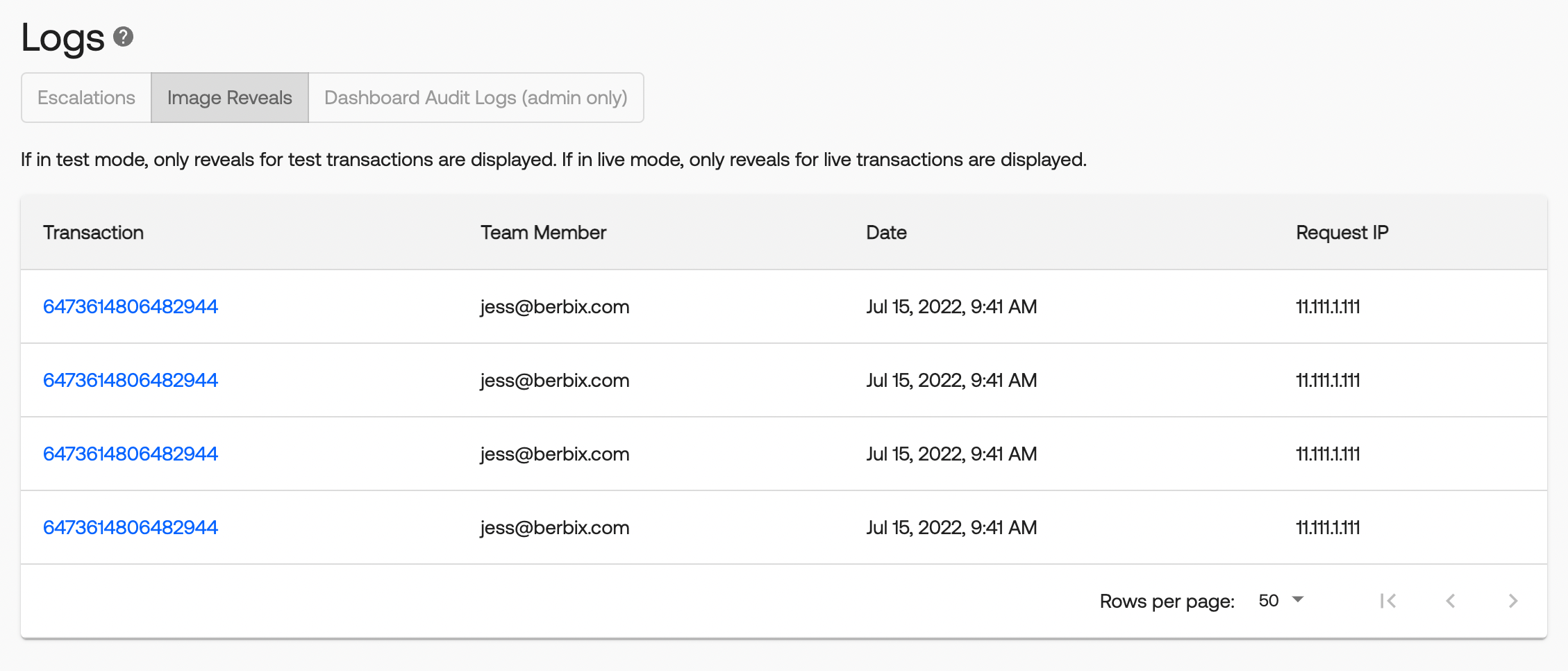Click the Transaction column header
This screenshot has width=1568, height=671.
pyautogui.click(x=94, y=233)
